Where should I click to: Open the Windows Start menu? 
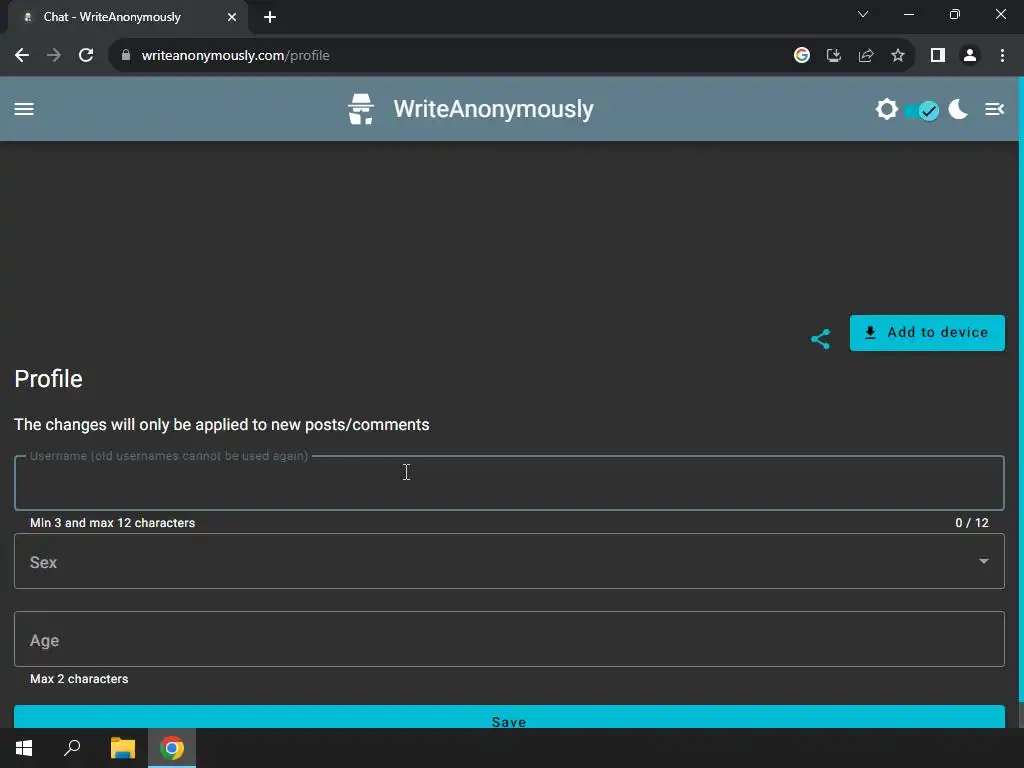coord(24,748)
